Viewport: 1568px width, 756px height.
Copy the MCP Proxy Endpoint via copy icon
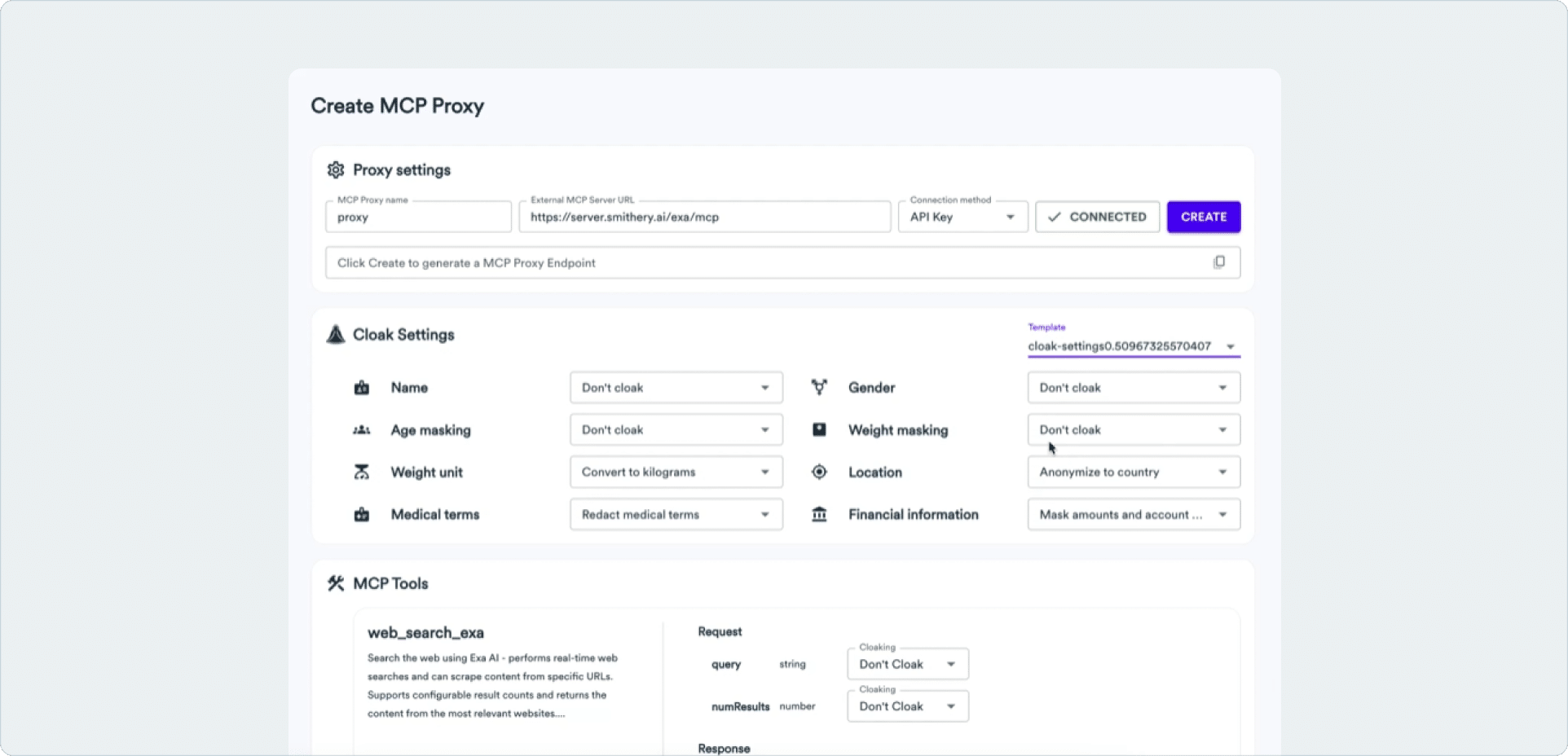click(x=1219, y=262)
